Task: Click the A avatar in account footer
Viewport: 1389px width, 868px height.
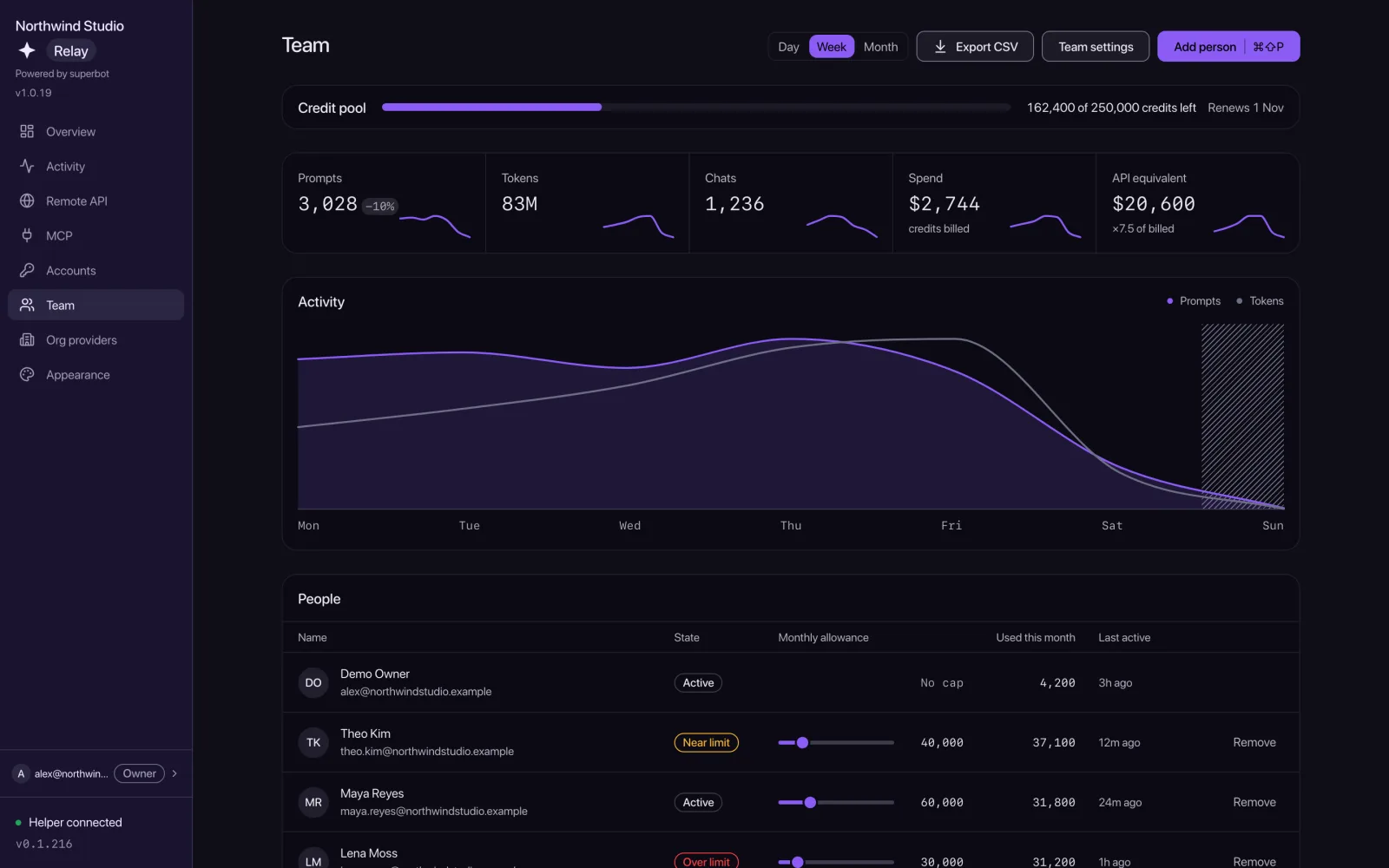Action: 21,773
